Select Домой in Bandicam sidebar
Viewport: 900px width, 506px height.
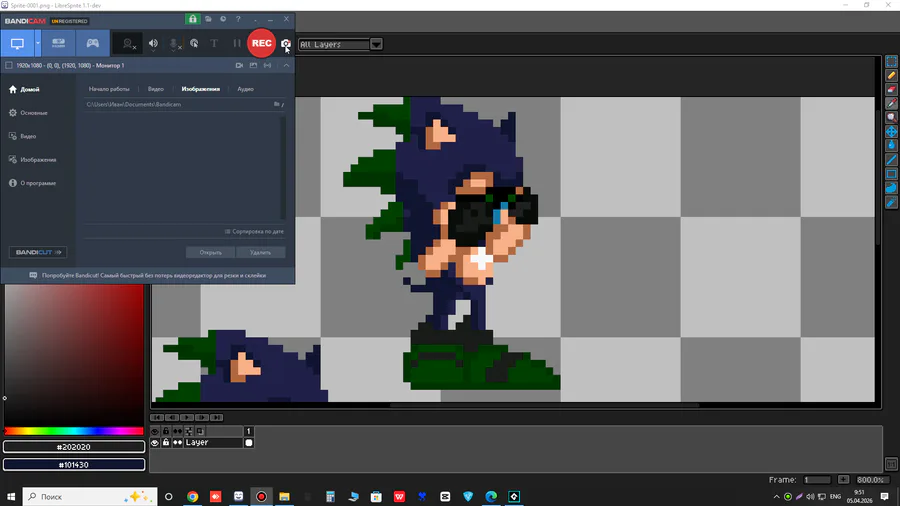coord(24,89)
